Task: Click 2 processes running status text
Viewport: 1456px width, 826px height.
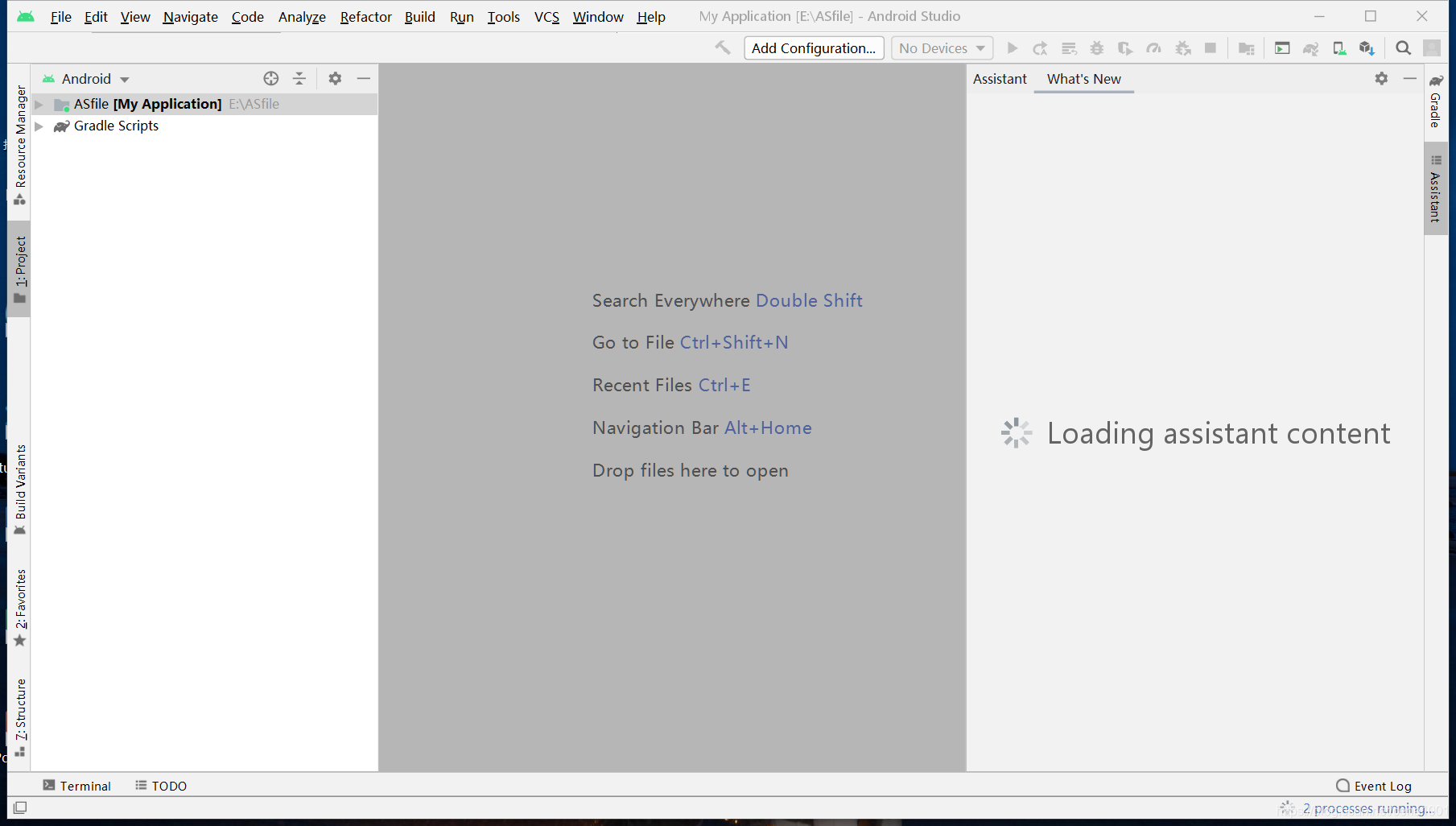Action: [x=1369, y=807]
